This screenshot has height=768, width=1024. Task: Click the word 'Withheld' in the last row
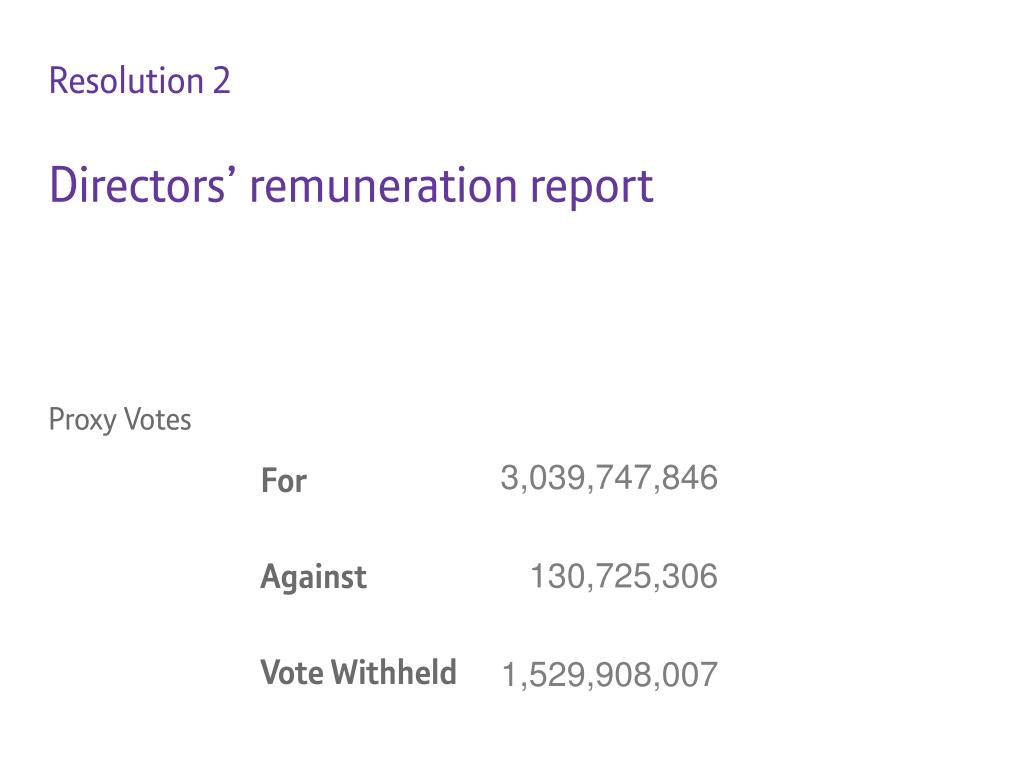[394, 673]
